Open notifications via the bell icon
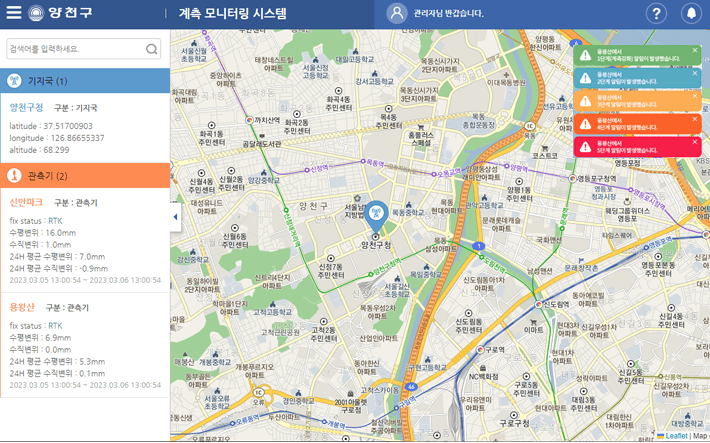 [x=691, y=14]
